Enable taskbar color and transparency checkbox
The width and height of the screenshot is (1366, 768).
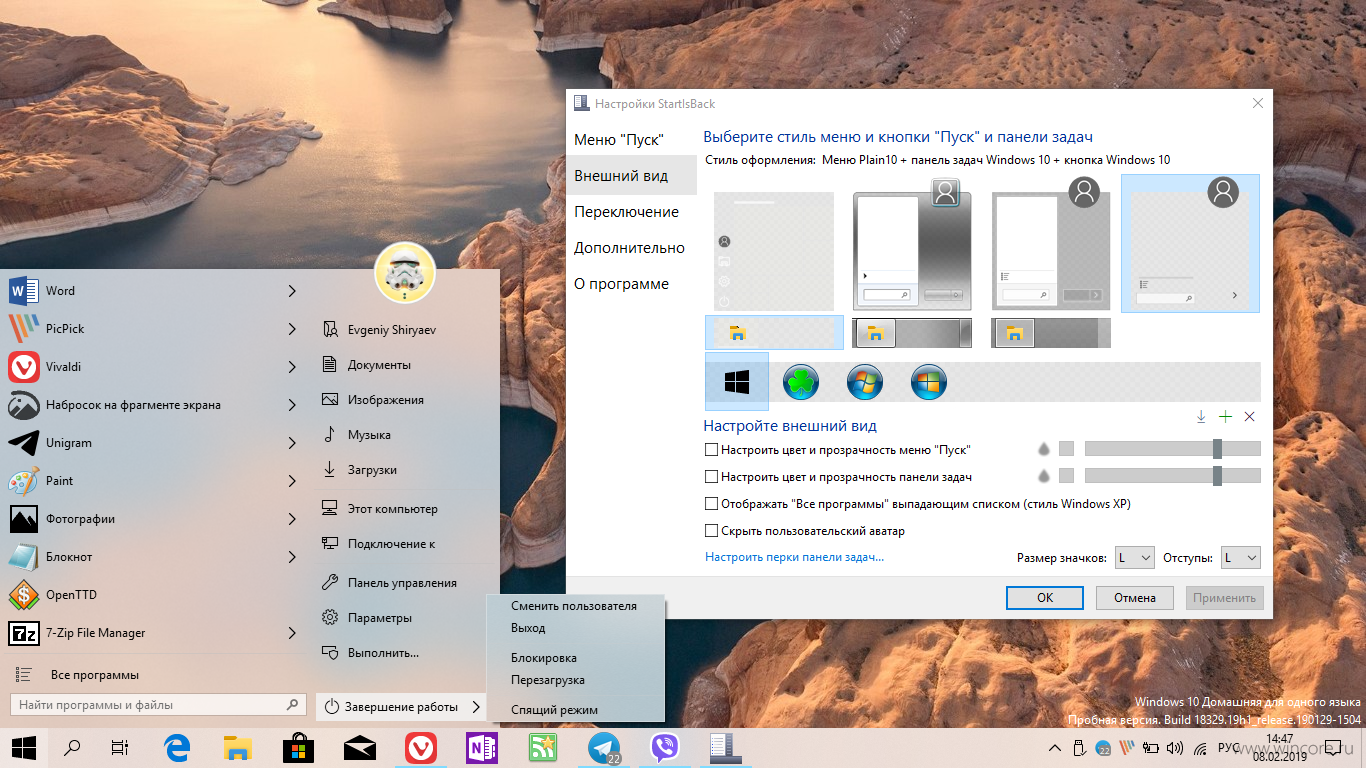click(712, 477)
